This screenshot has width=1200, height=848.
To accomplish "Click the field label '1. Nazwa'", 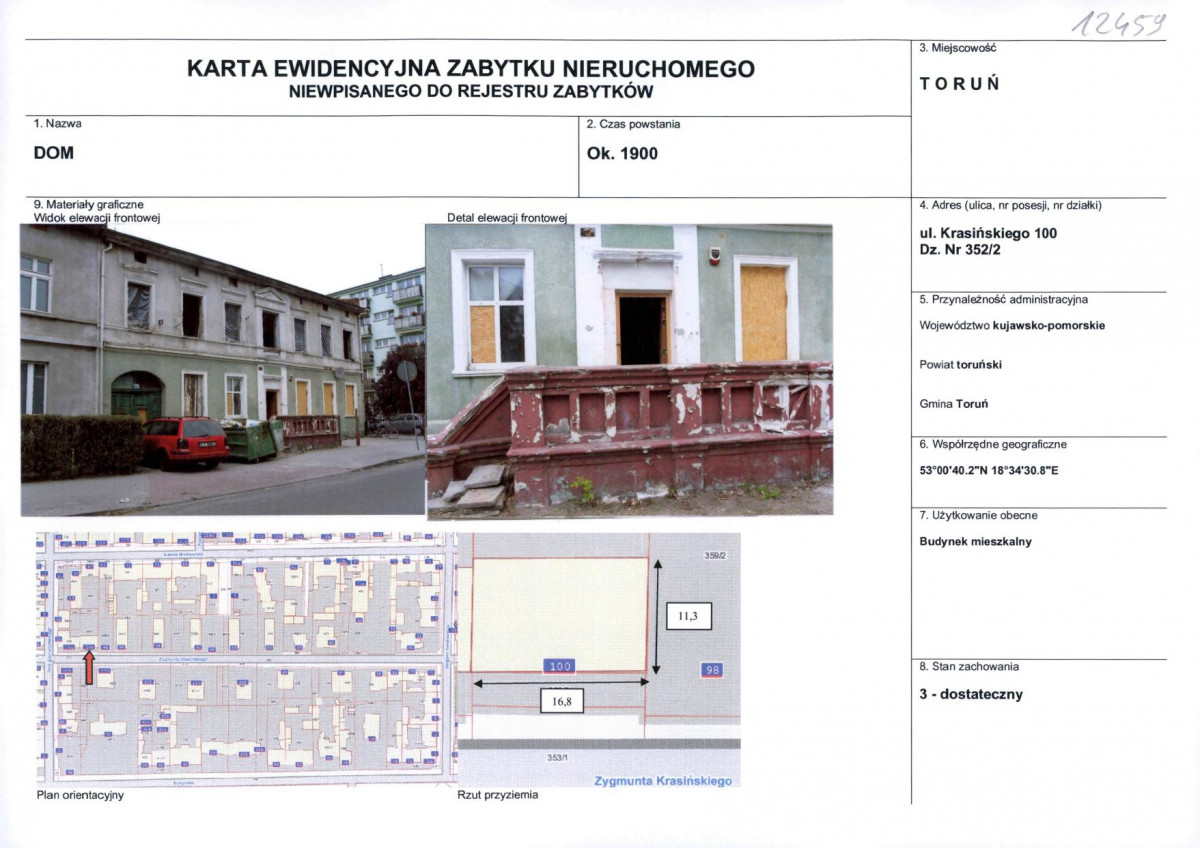I will [58, 125].
